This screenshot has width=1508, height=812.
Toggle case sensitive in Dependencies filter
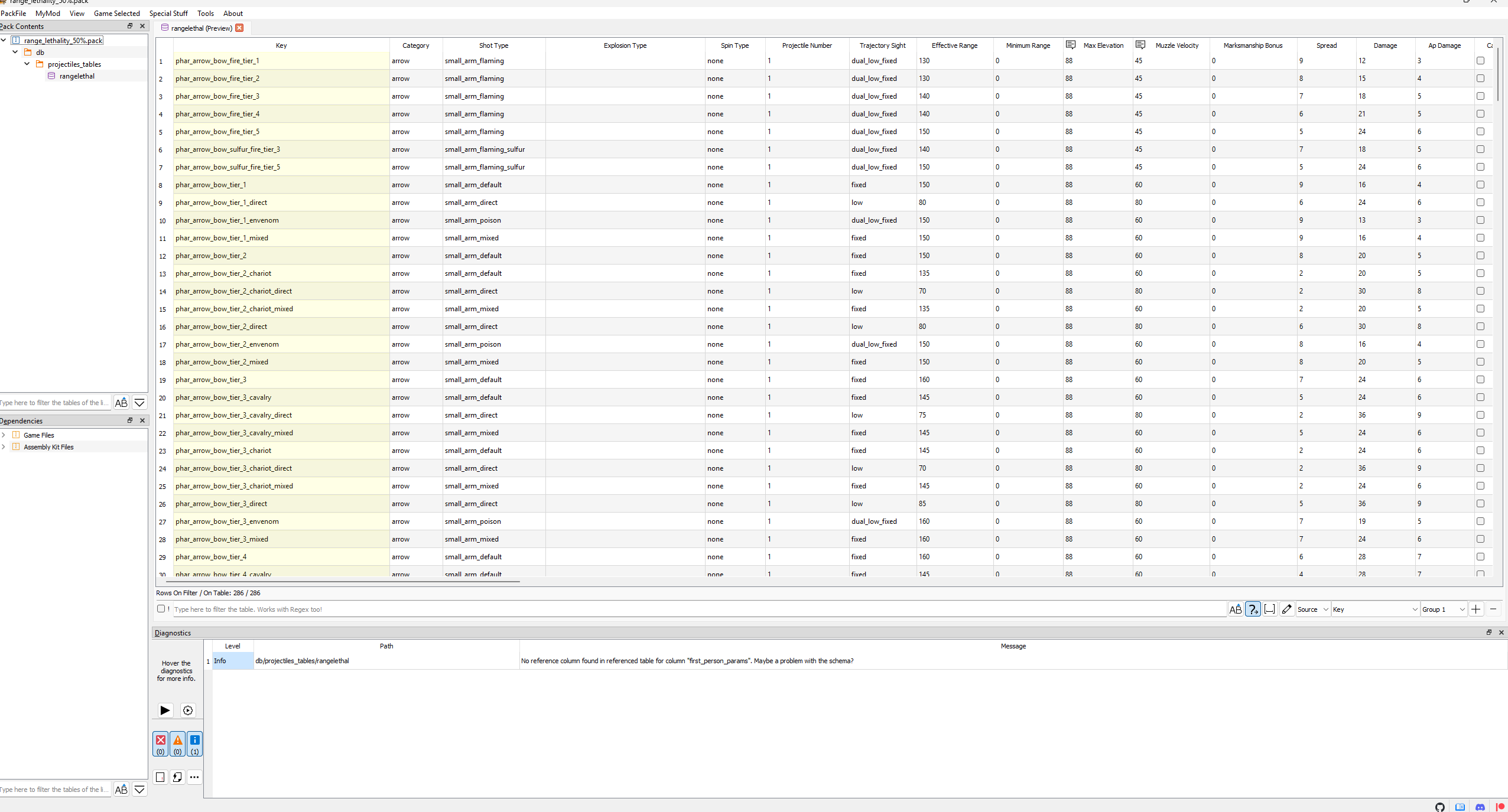coord(121,790)
